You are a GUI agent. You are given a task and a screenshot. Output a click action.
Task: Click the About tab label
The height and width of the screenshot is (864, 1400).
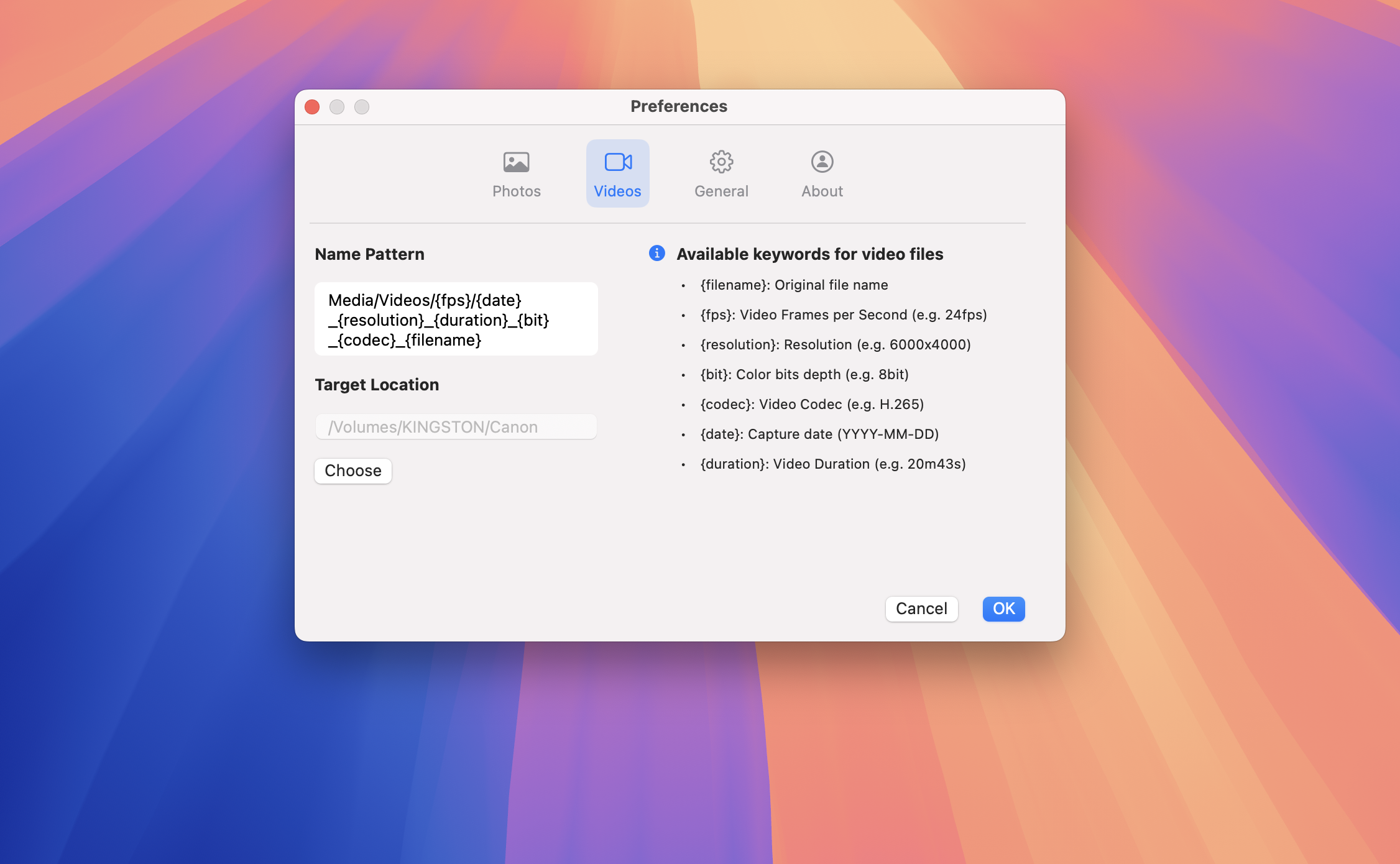[822, 191]
